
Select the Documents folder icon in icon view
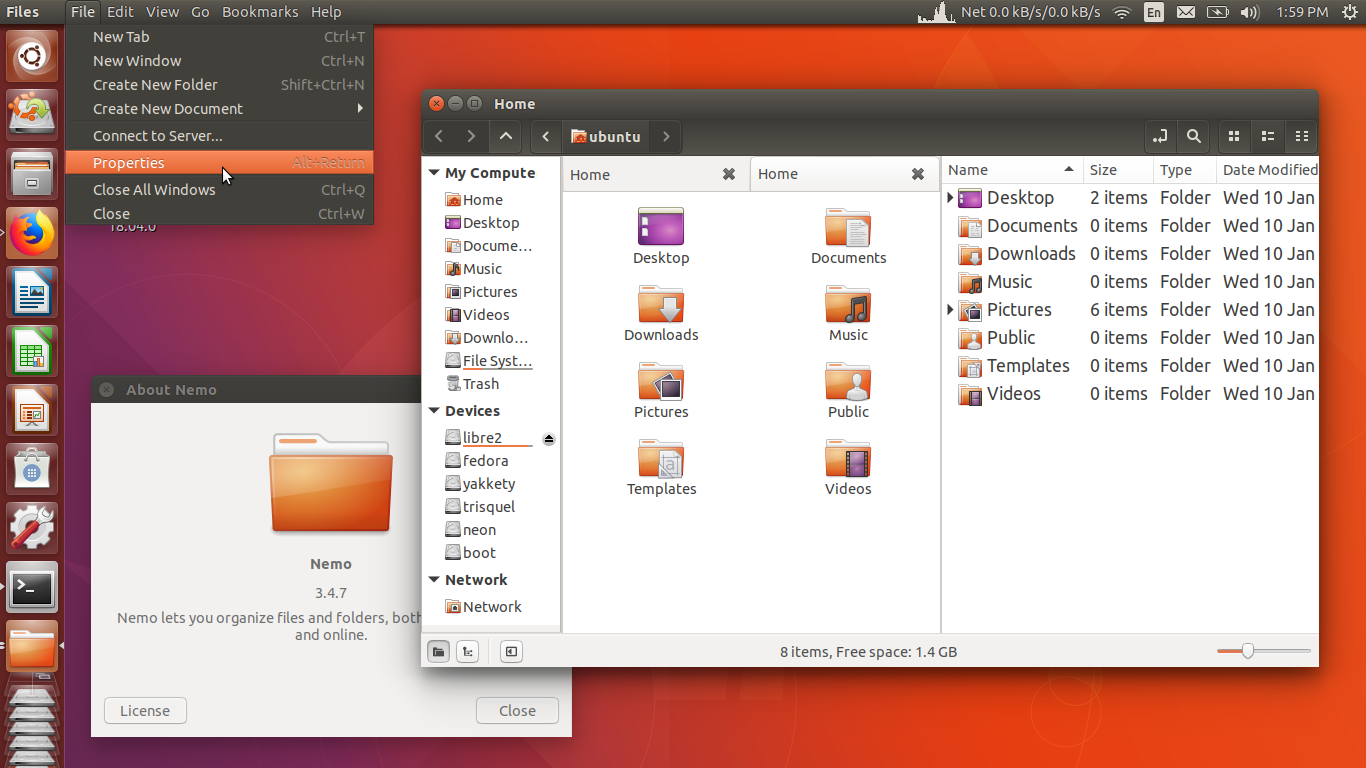tap(848, 237)
